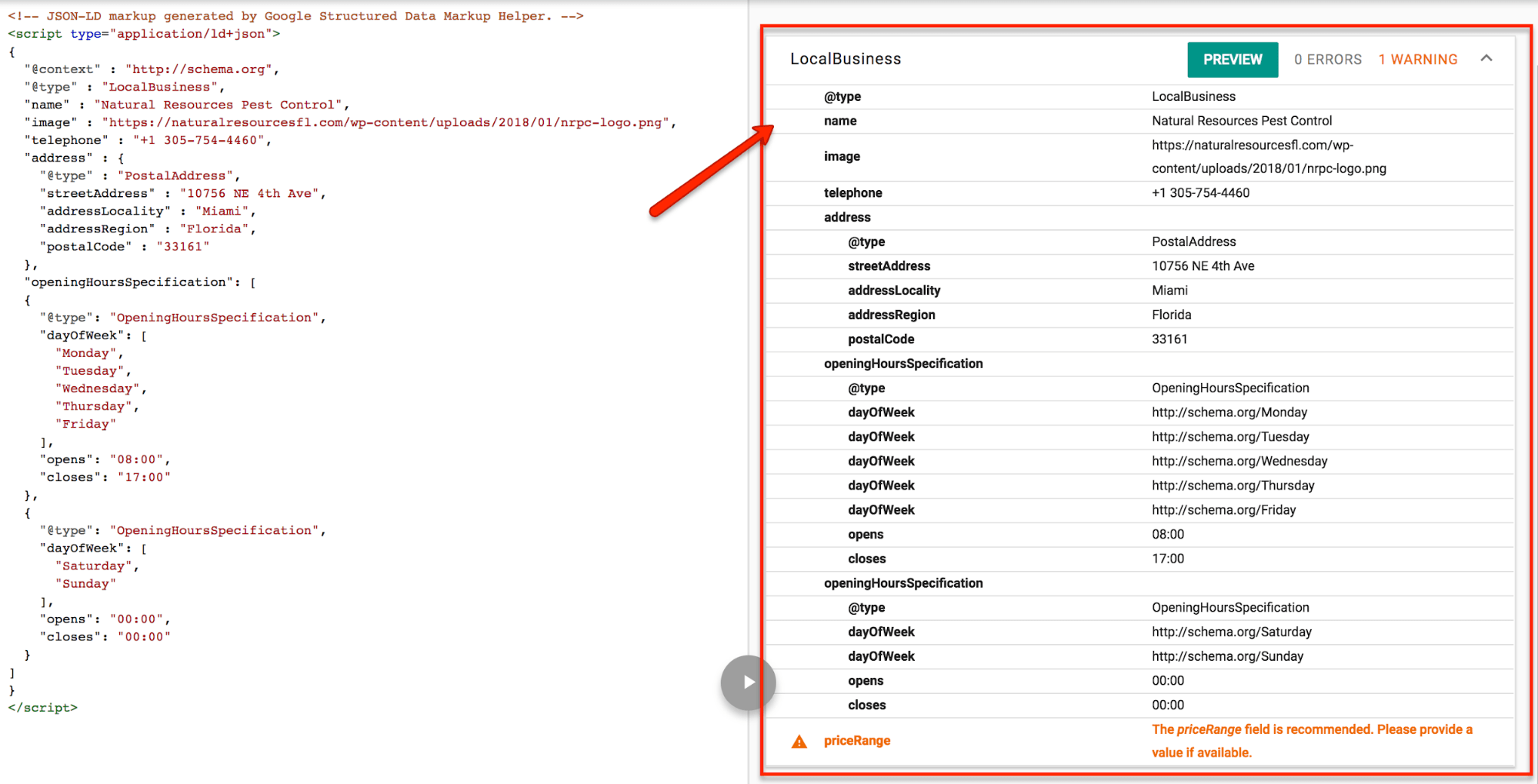This screenshot has width=1538, height=784.
Task: Click the "openingHoursSpecification" line in code editor
Action: coord(139,282)
